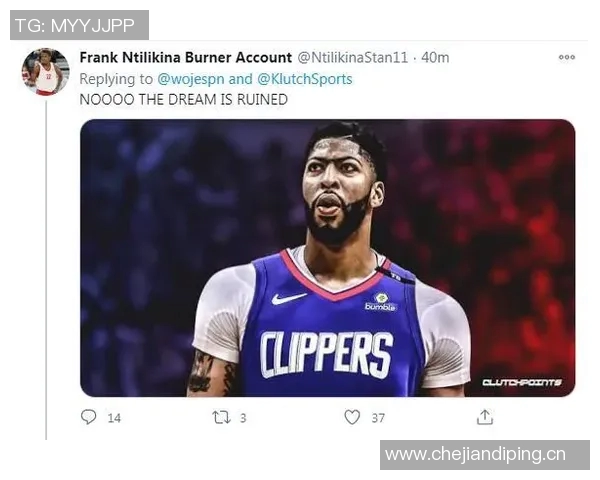
Task: Click the reply count 14
Action: click(113, 418)
